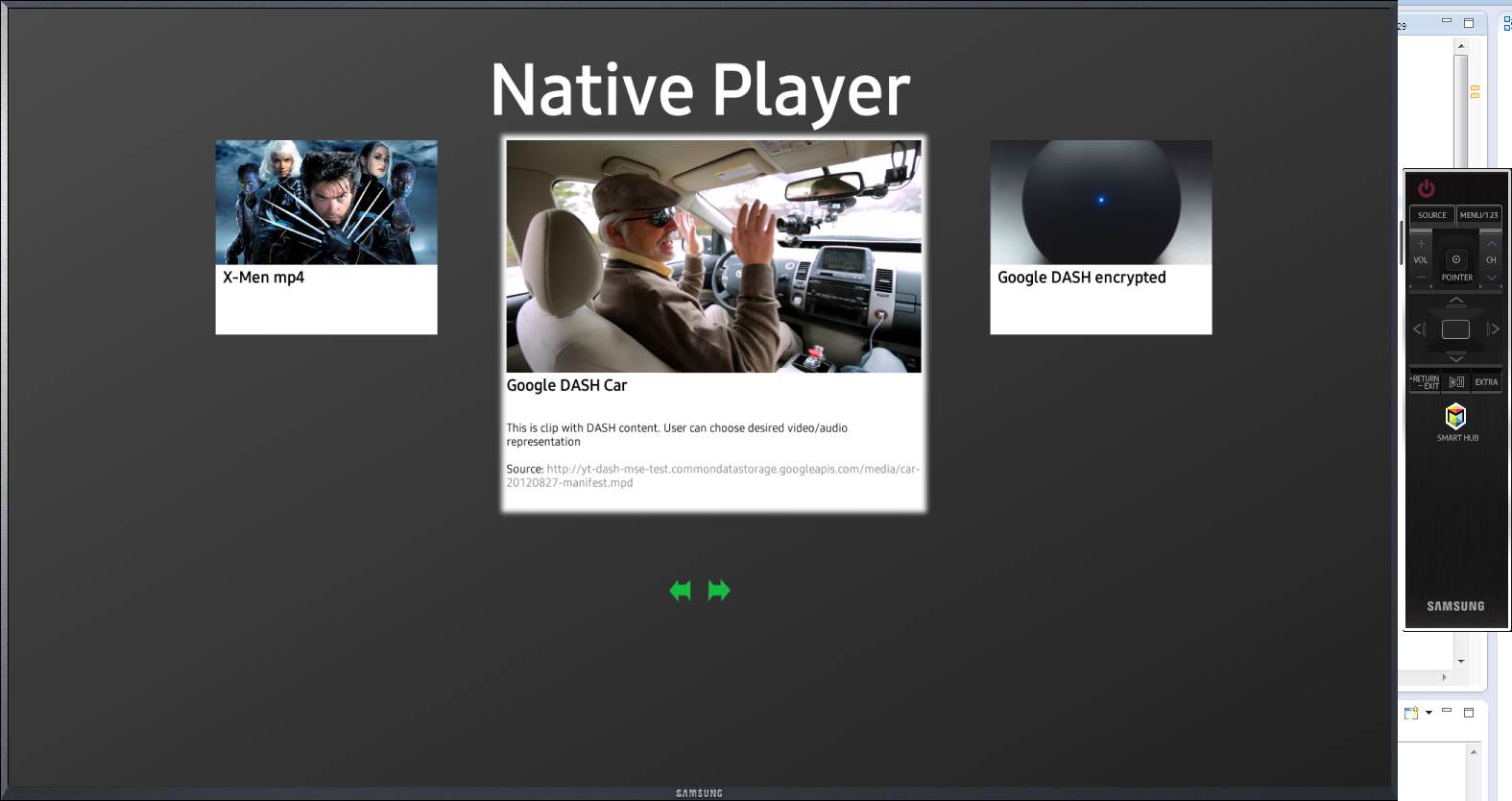Image resolution: width=1512 pixels, height=801 pixels.
Task: Open dropdown arrow beside new-item icon
Action: [1428, 713]
